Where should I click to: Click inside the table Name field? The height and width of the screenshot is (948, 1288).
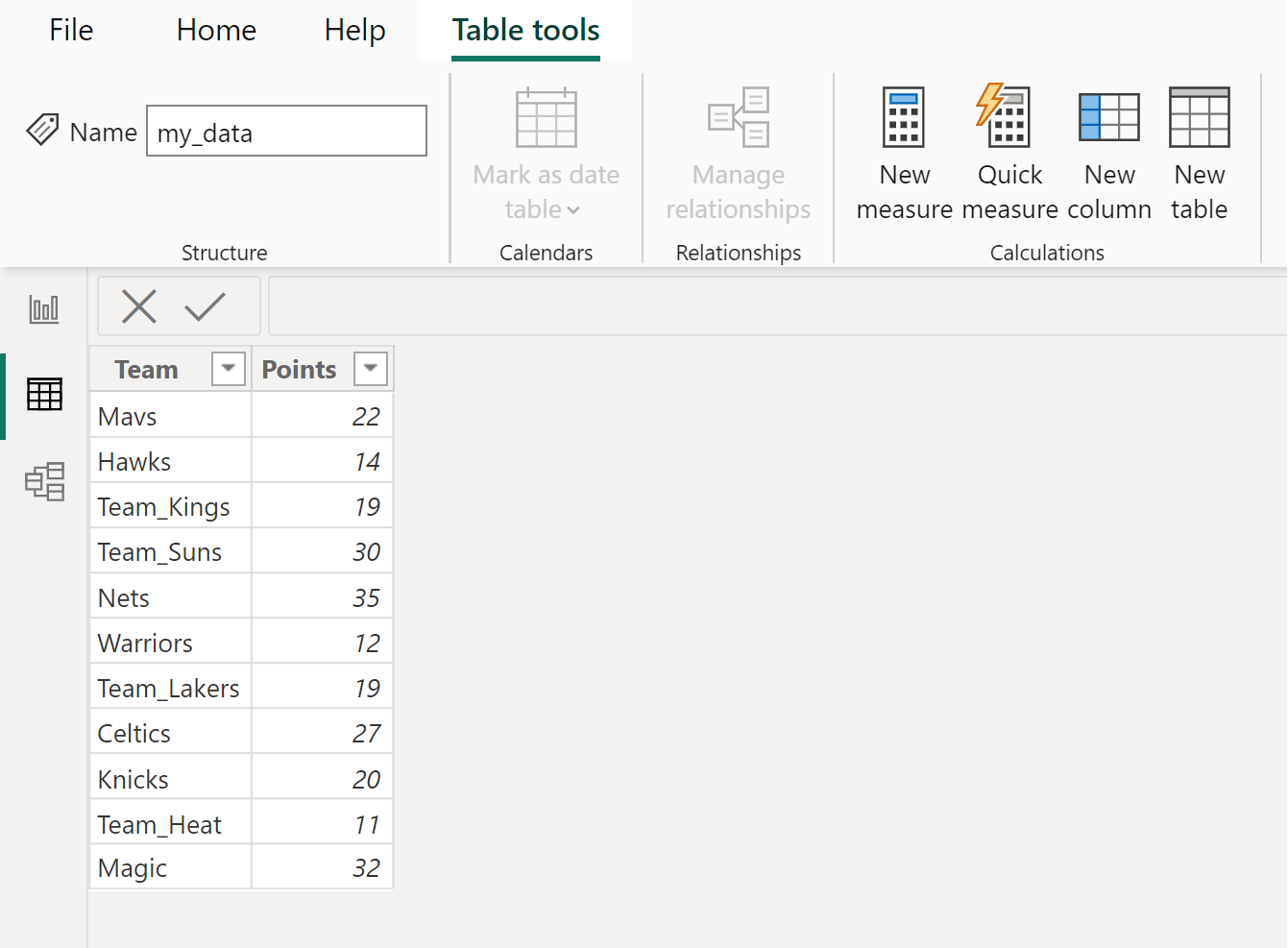tap(285, 131)
